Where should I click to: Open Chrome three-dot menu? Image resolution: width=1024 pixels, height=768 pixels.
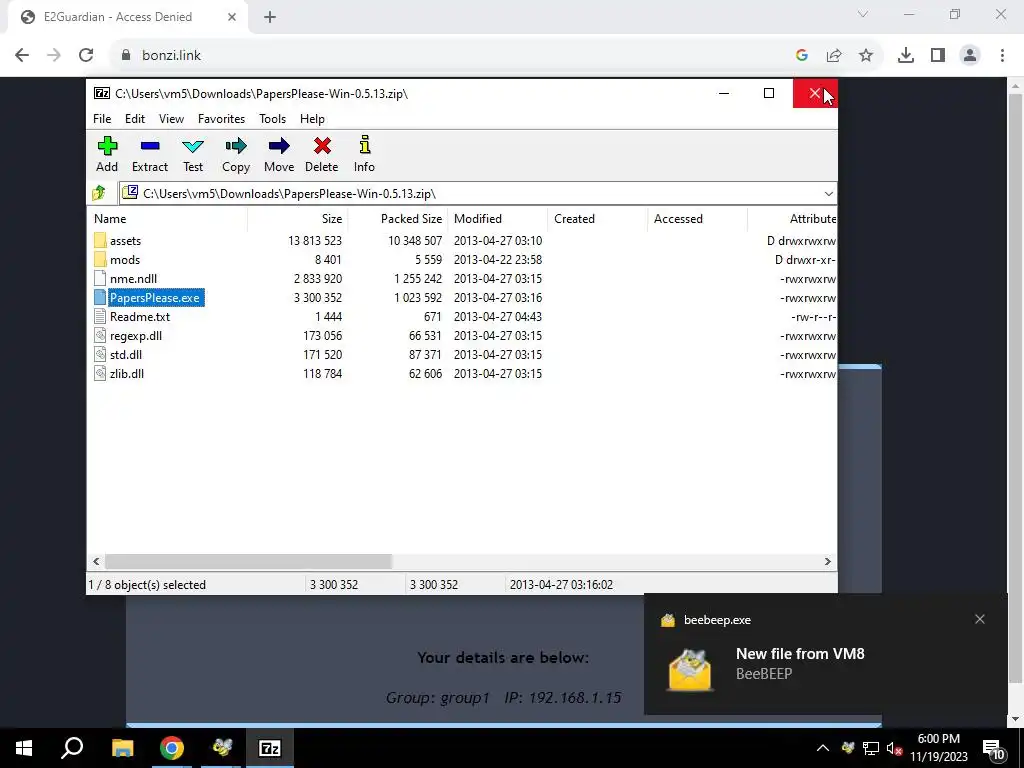click(1002, 56)
